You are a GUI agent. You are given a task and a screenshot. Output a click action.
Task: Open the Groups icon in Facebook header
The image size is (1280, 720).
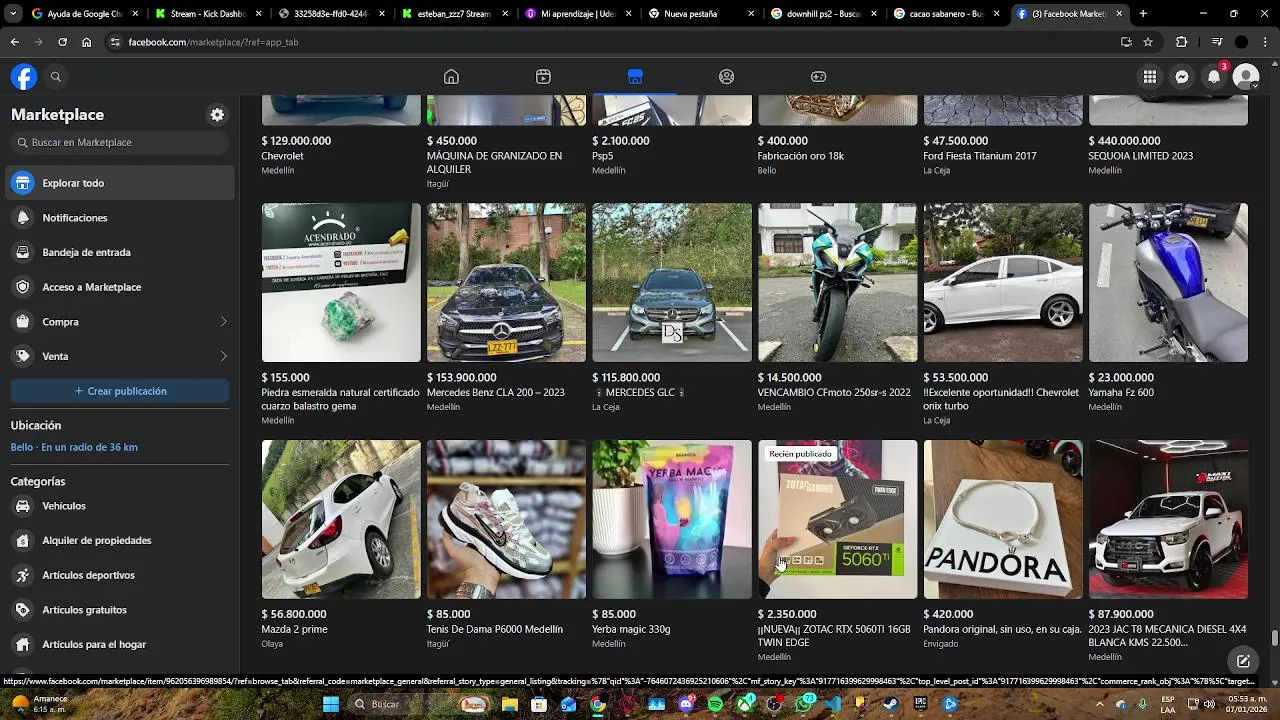coord(727,77)
